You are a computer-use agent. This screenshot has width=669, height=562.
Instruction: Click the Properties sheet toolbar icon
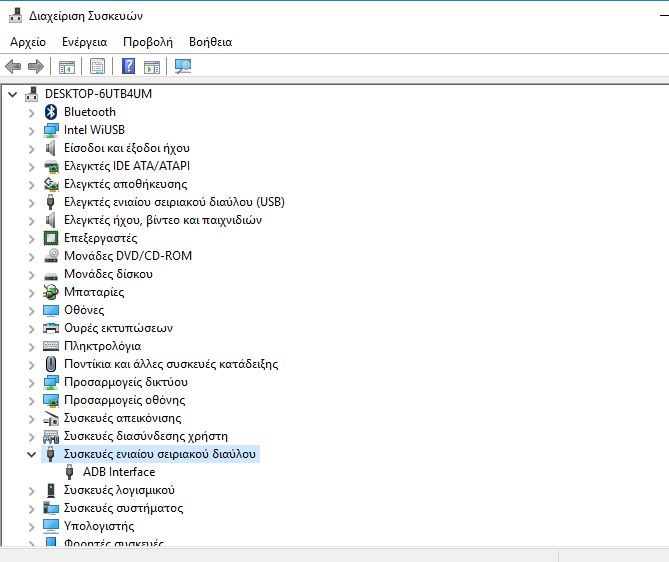pyautogui.click(x=97, y=67)
